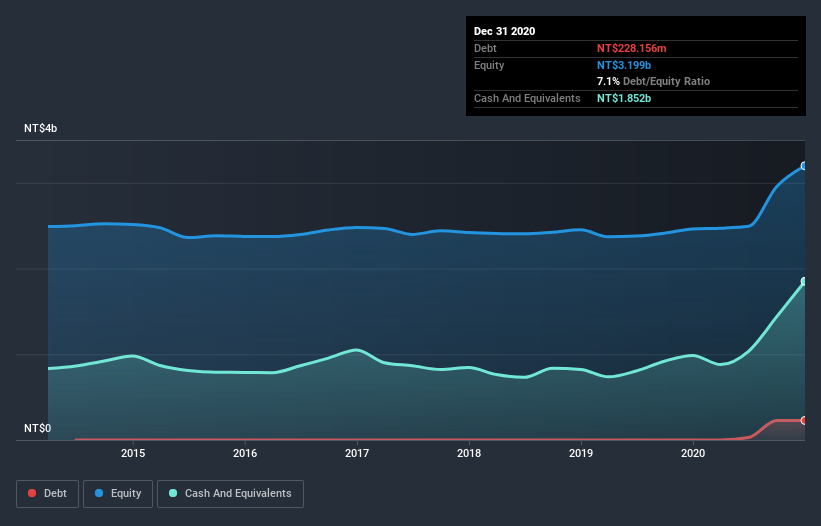Click the NT$228.156m debt value
The height and width of the screenshot is (526, 821).
[x=631, y=48]
